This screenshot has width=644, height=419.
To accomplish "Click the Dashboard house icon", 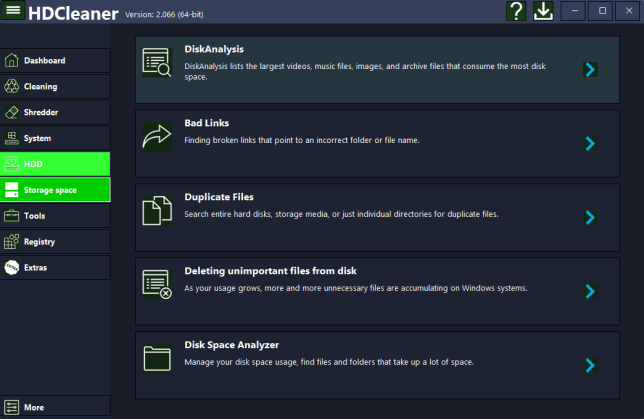I will [x=12, y=60].
